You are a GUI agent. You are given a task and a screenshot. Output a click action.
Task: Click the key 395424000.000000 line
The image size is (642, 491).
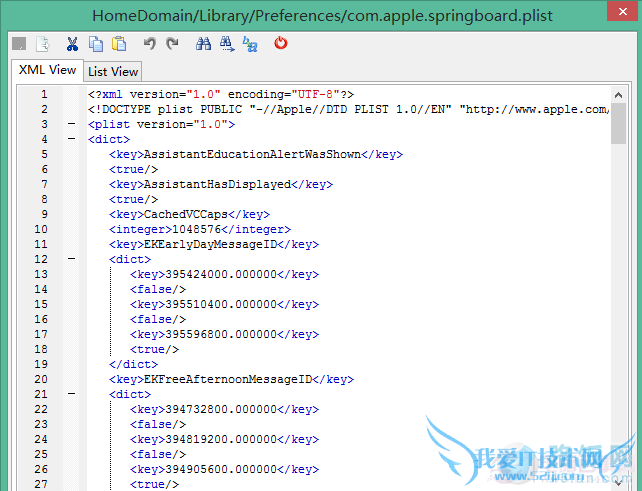click(x=224, y=274)
